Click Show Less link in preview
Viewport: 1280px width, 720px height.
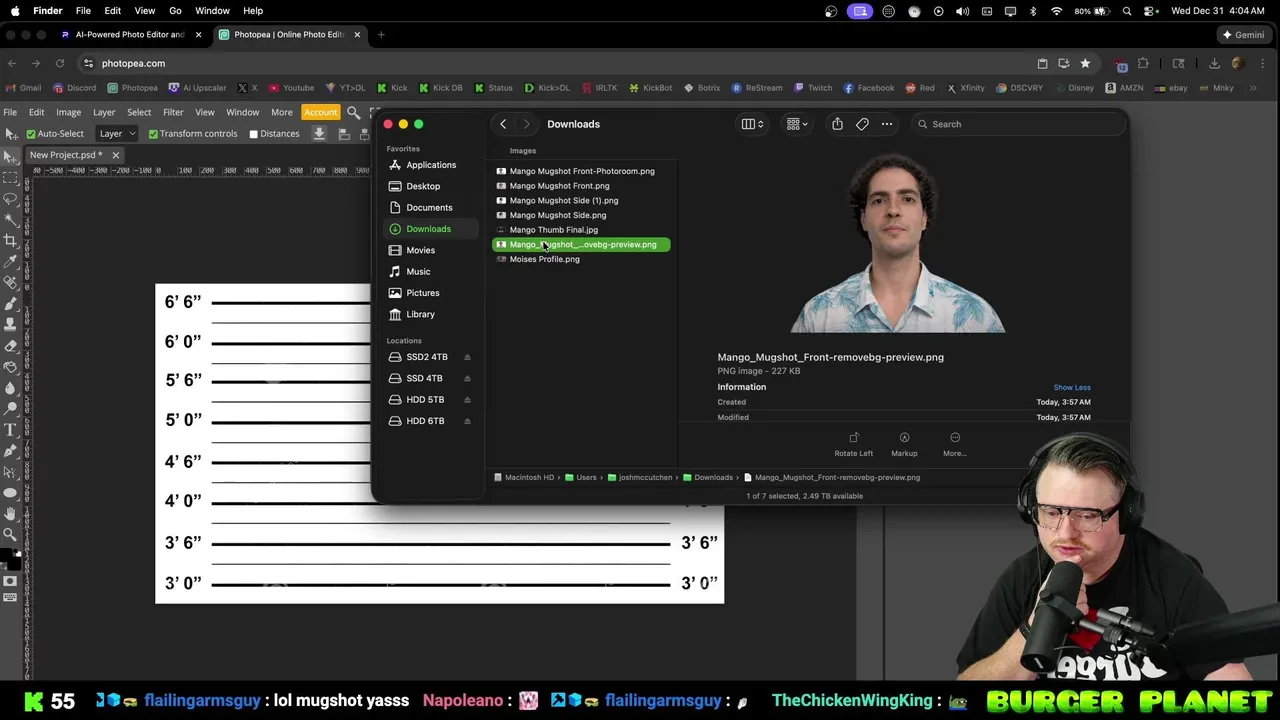(x=1072, y=388)
